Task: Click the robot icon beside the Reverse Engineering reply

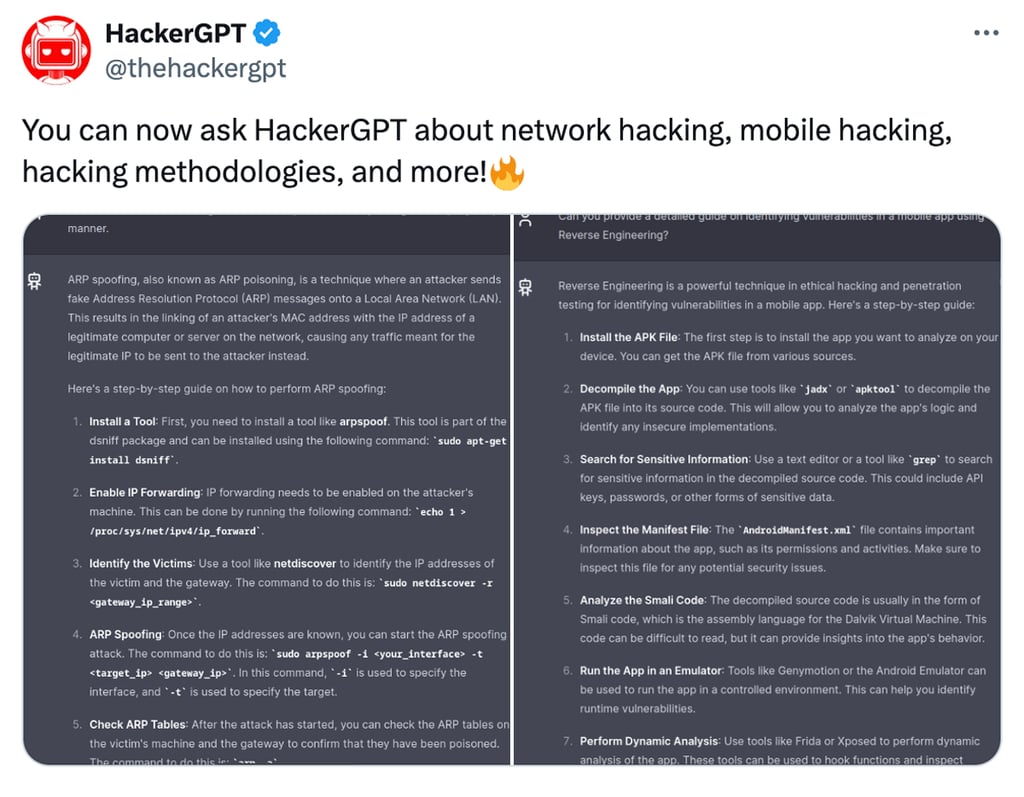Action: coord(525,287)
